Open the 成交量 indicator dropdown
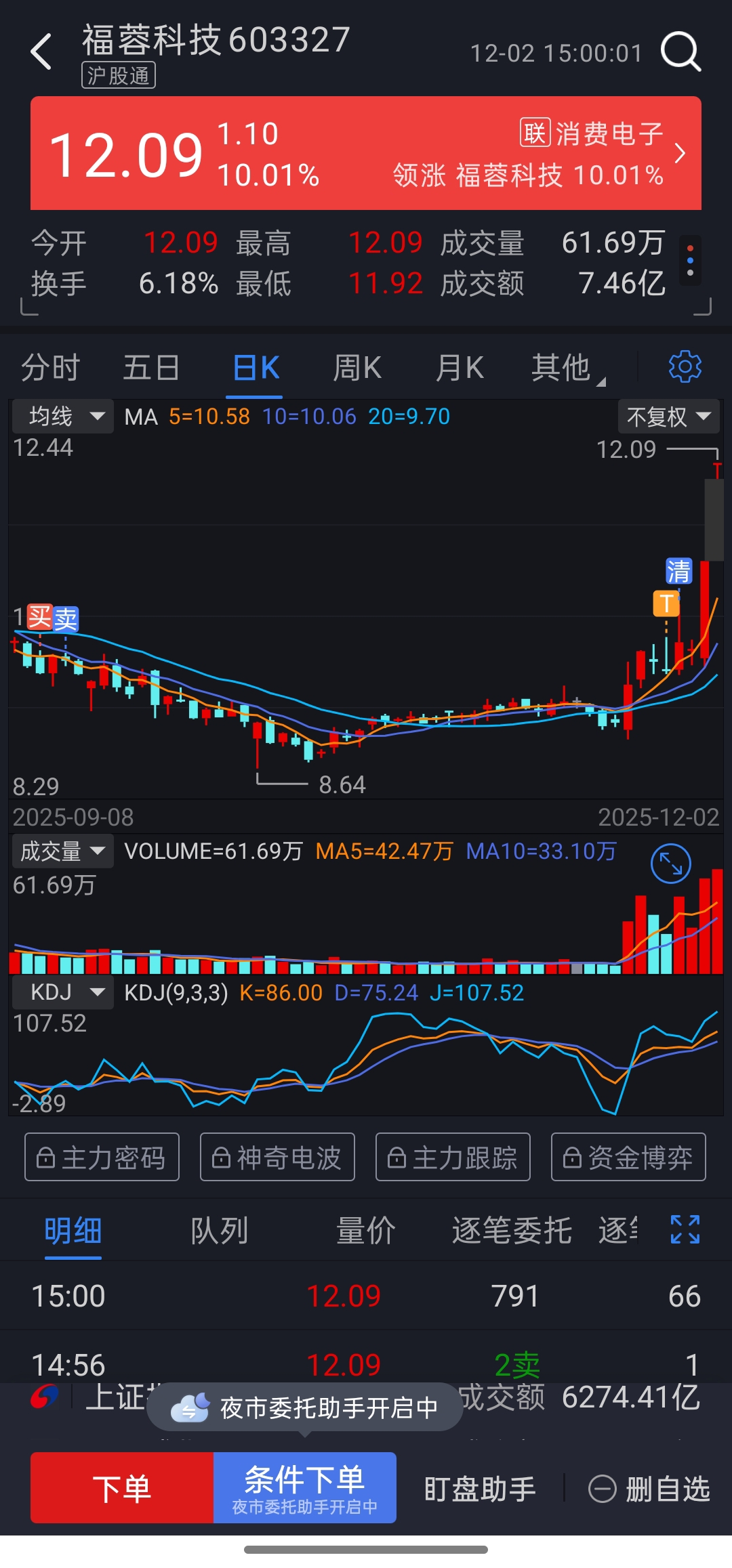The width and height of the screenshot is (732, 1568). coord(63,851)
